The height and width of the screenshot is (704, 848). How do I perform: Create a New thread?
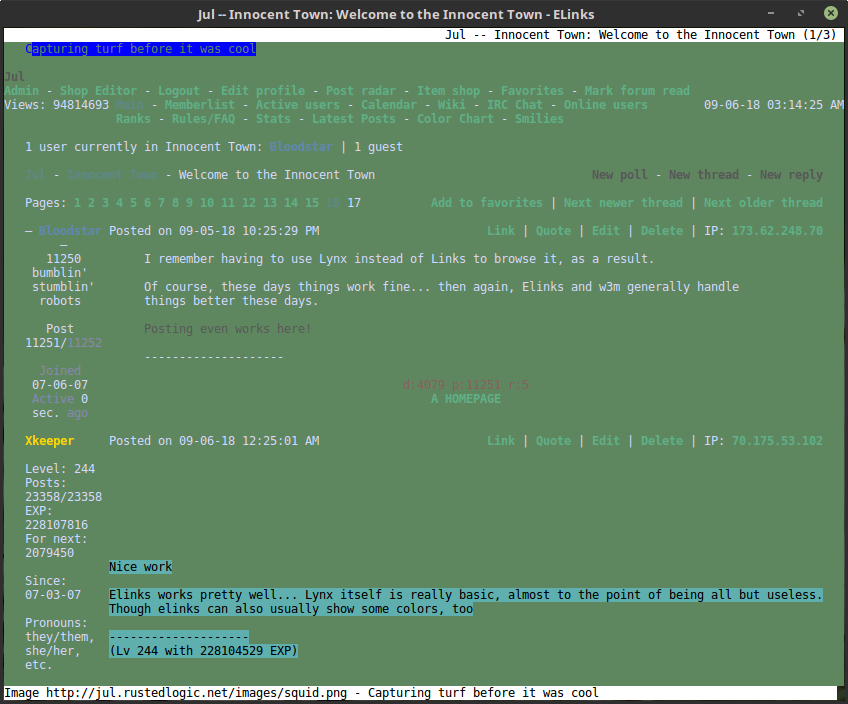pos(703,175)
